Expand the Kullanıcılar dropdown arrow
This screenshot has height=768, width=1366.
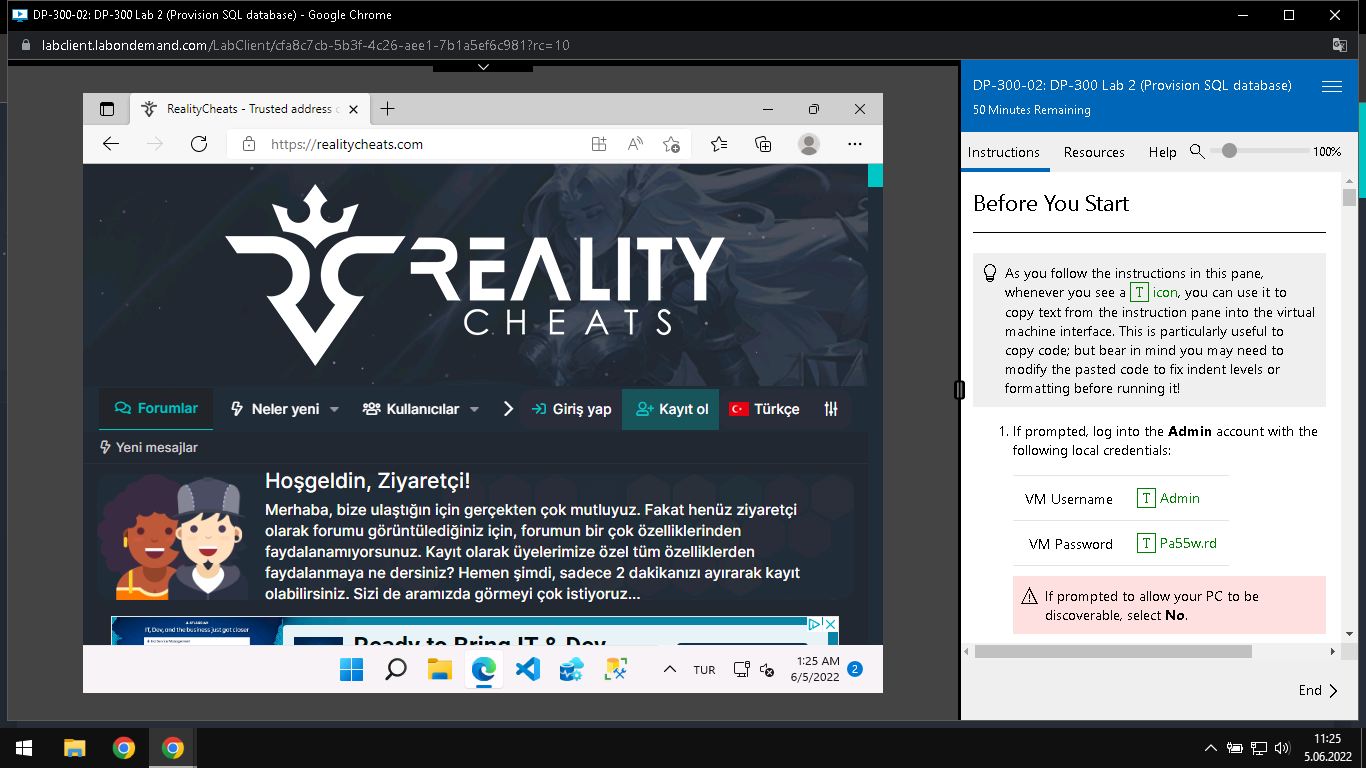pyautogui.click(x=474, y=409)
